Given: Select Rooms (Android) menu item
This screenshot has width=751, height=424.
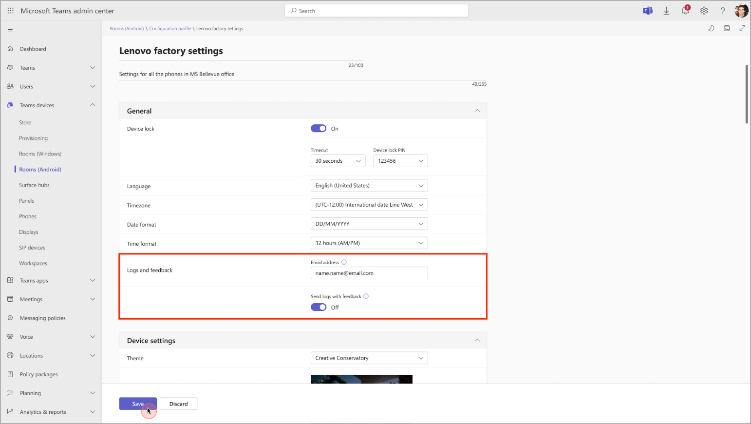Looking at the screenshot, I should [x=40, y=169].
